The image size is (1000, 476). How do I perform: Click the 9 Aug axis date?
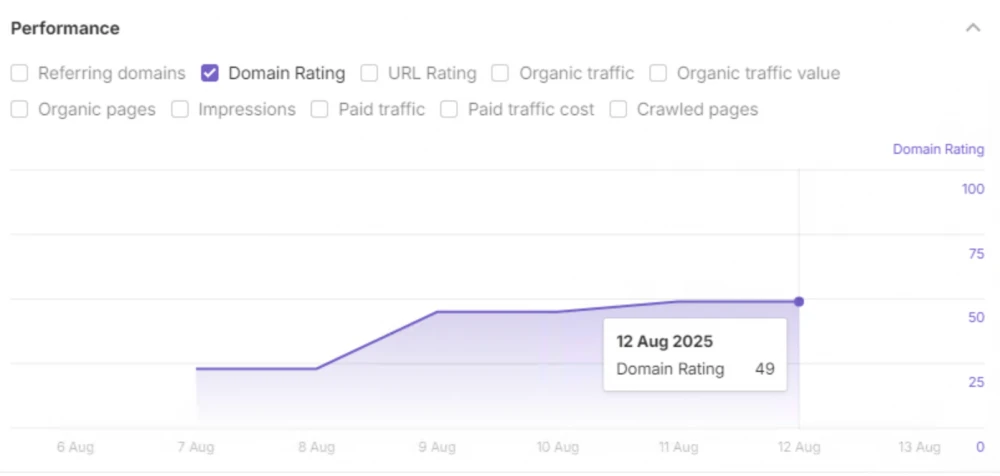pos(437,447)
